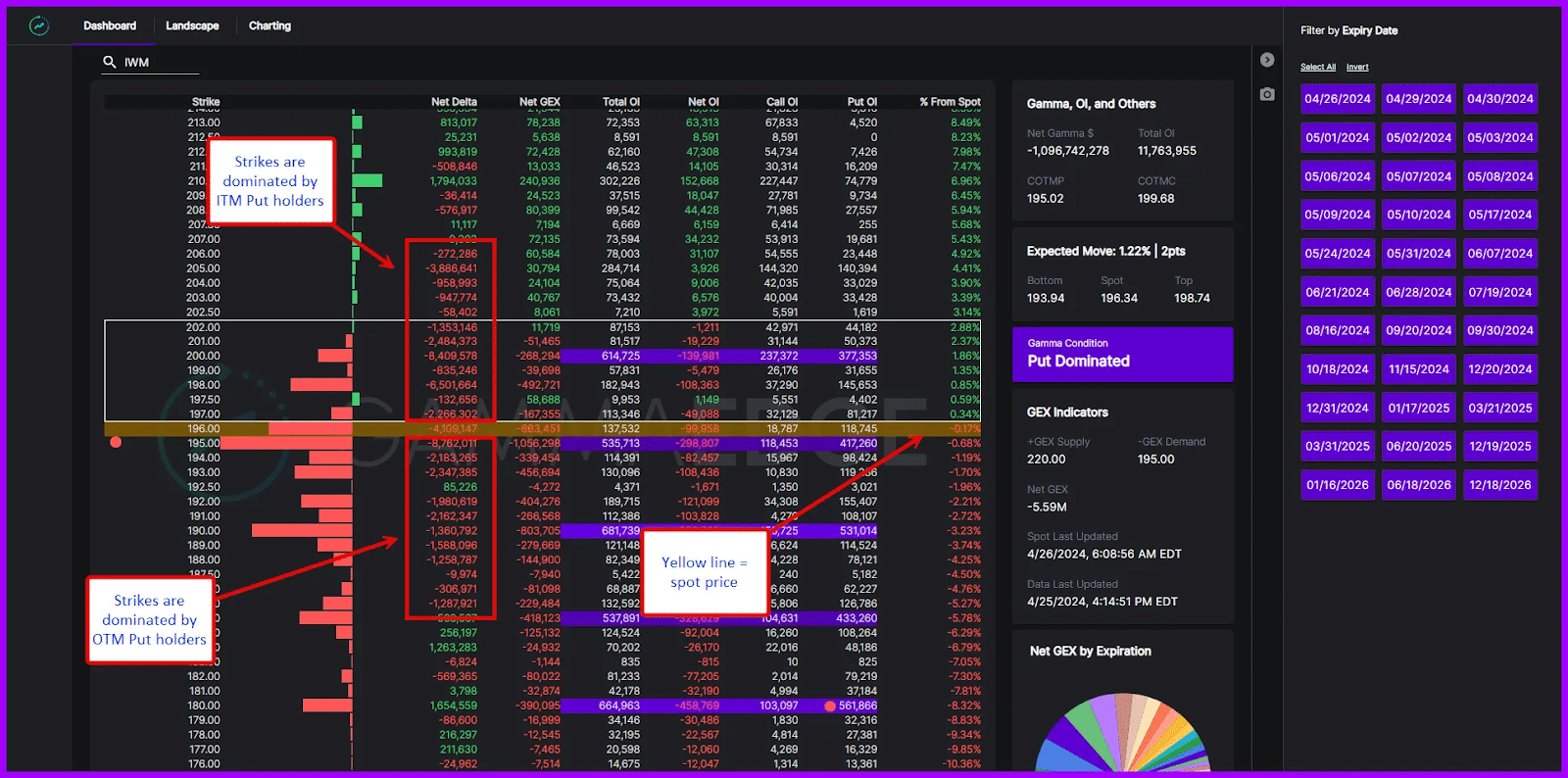The image size is (1568, 778).
Task: Open the Charting tab
Action: coord(269,26)
